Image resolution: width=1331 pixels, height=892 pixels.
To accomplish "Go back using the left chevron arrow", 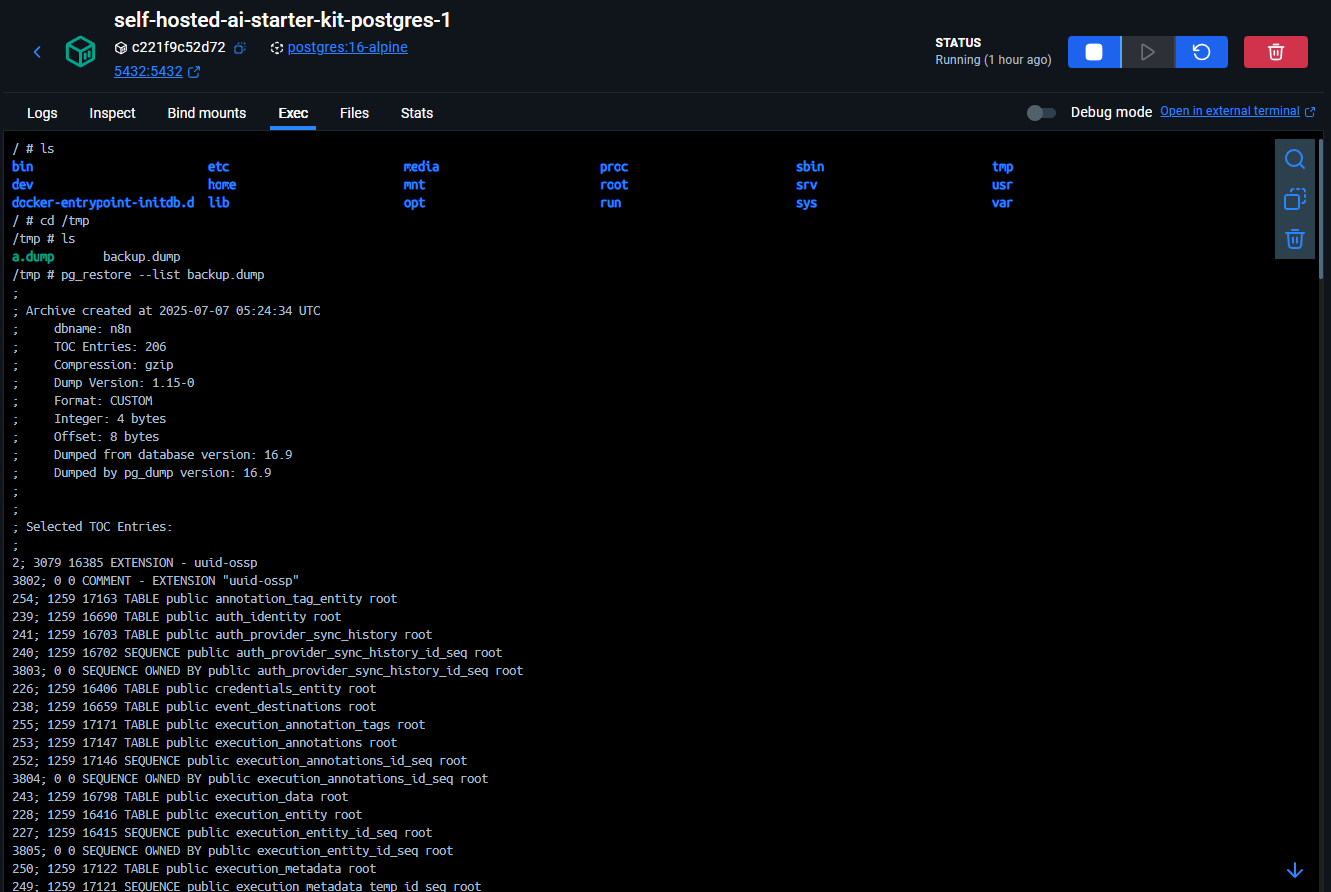I will [x=37, y=52].
